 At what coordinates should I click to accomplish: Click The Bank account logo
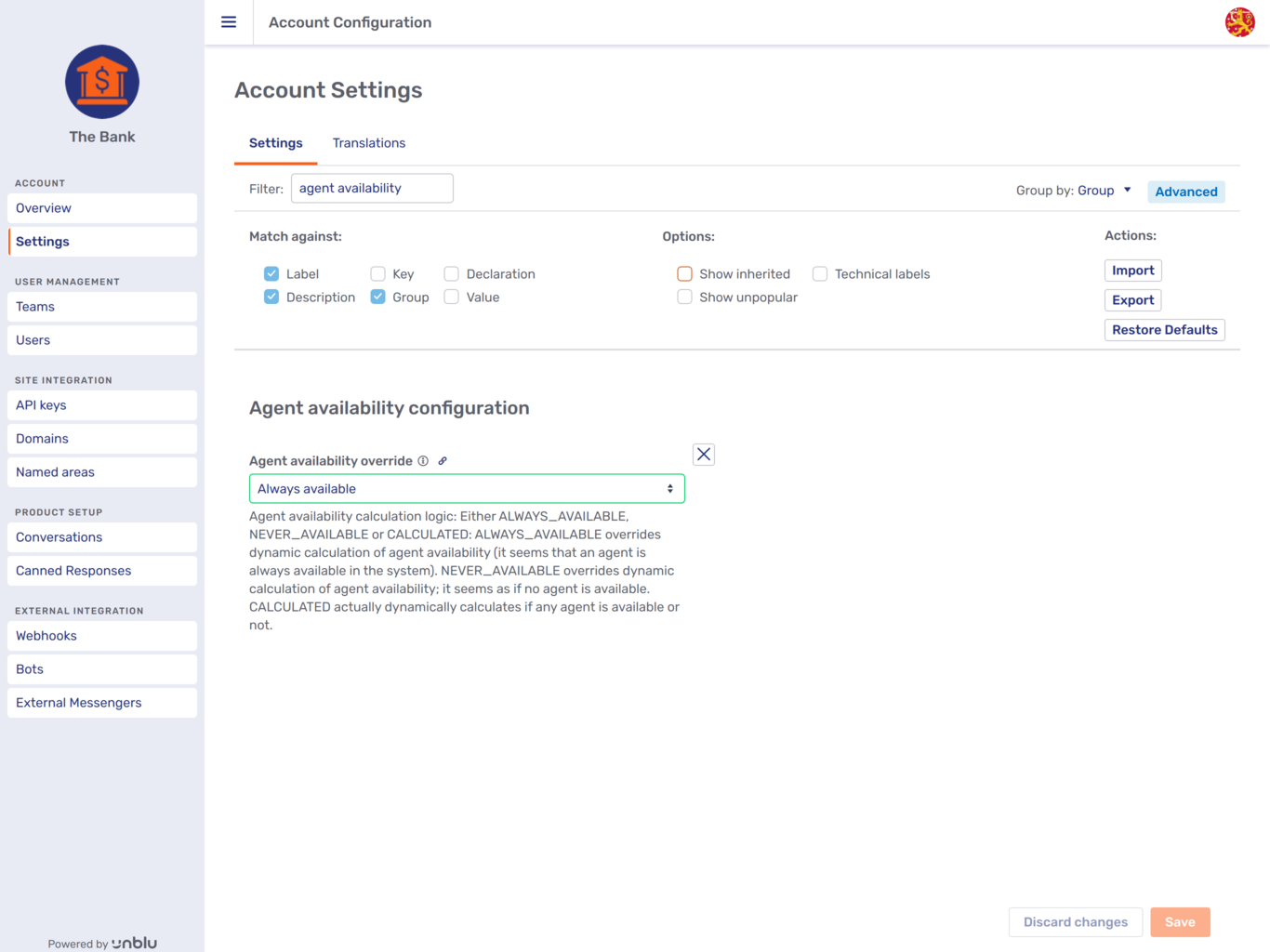point(101,82)
